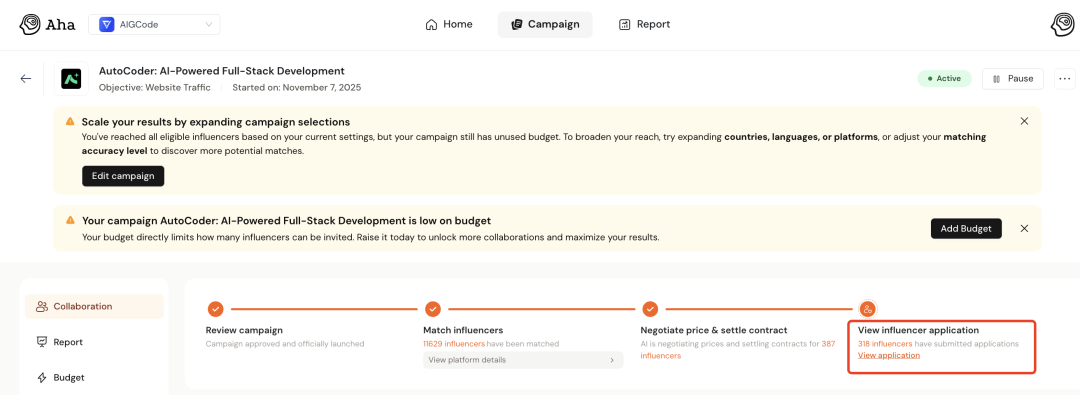Click the Active status badge
Screen dimensions: 1080x395
pyautogui.click(x=944, y=79)
